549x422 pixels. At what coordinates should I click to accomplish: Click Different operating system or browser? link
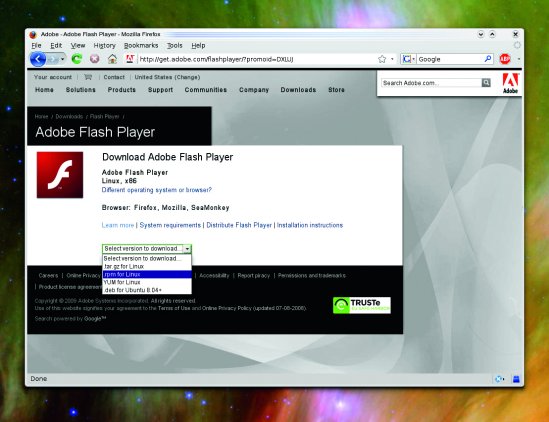[157, 190]
